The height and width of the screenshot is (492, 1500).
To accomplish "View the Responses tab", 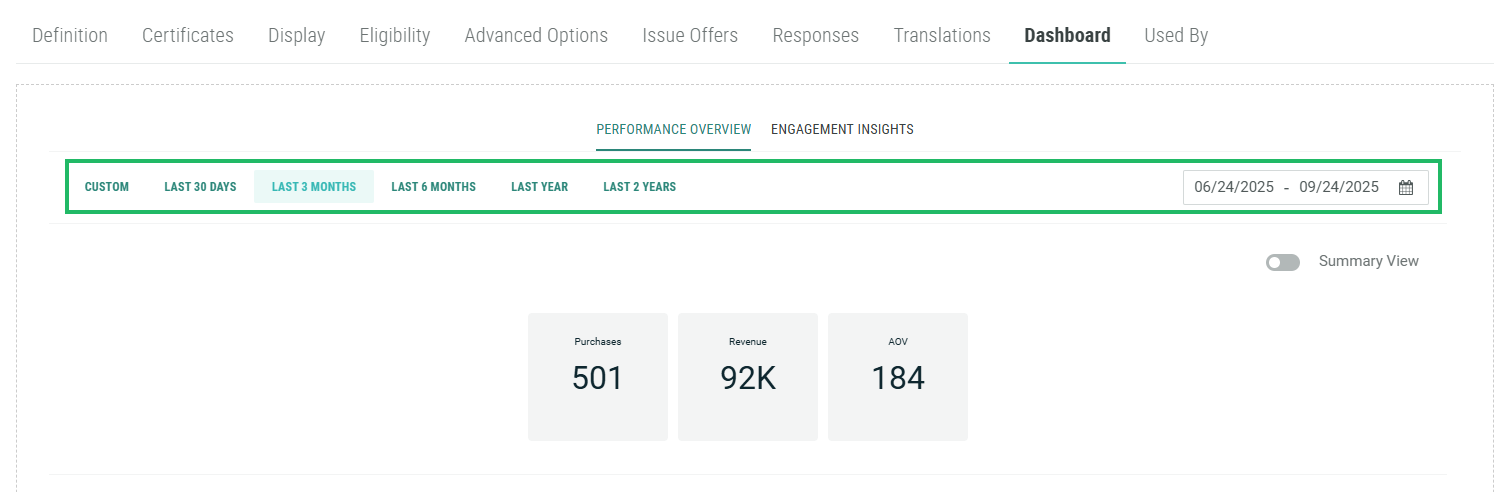I will (x=815, y=36).
